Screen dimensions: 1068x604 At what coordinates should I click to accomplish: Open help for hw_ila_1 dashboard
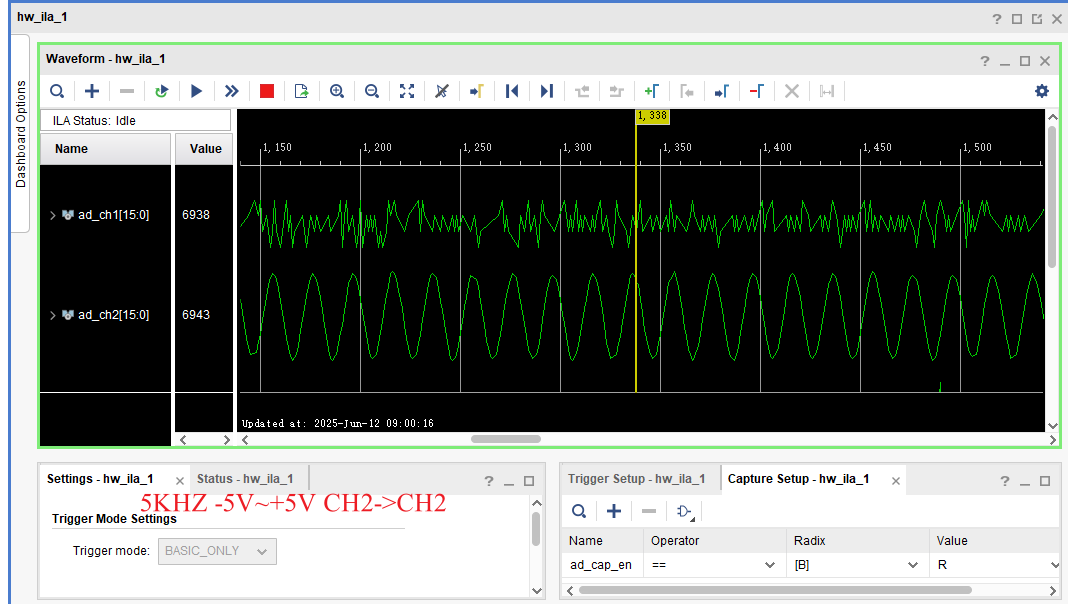pyautogui.click(x=996, y=19)
